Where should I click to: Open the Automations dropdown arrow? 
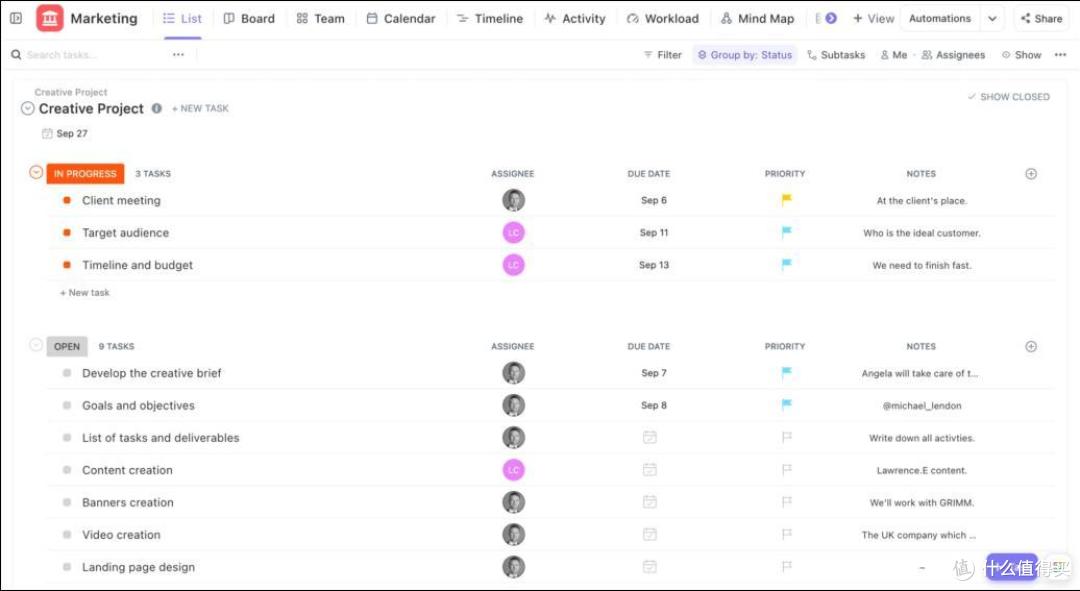click(x=992, y=19)
